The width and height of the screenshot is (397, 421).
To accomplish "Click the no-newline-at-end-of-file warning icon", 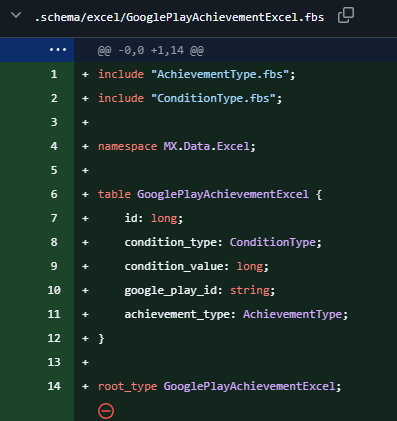I will click(106, 411).
